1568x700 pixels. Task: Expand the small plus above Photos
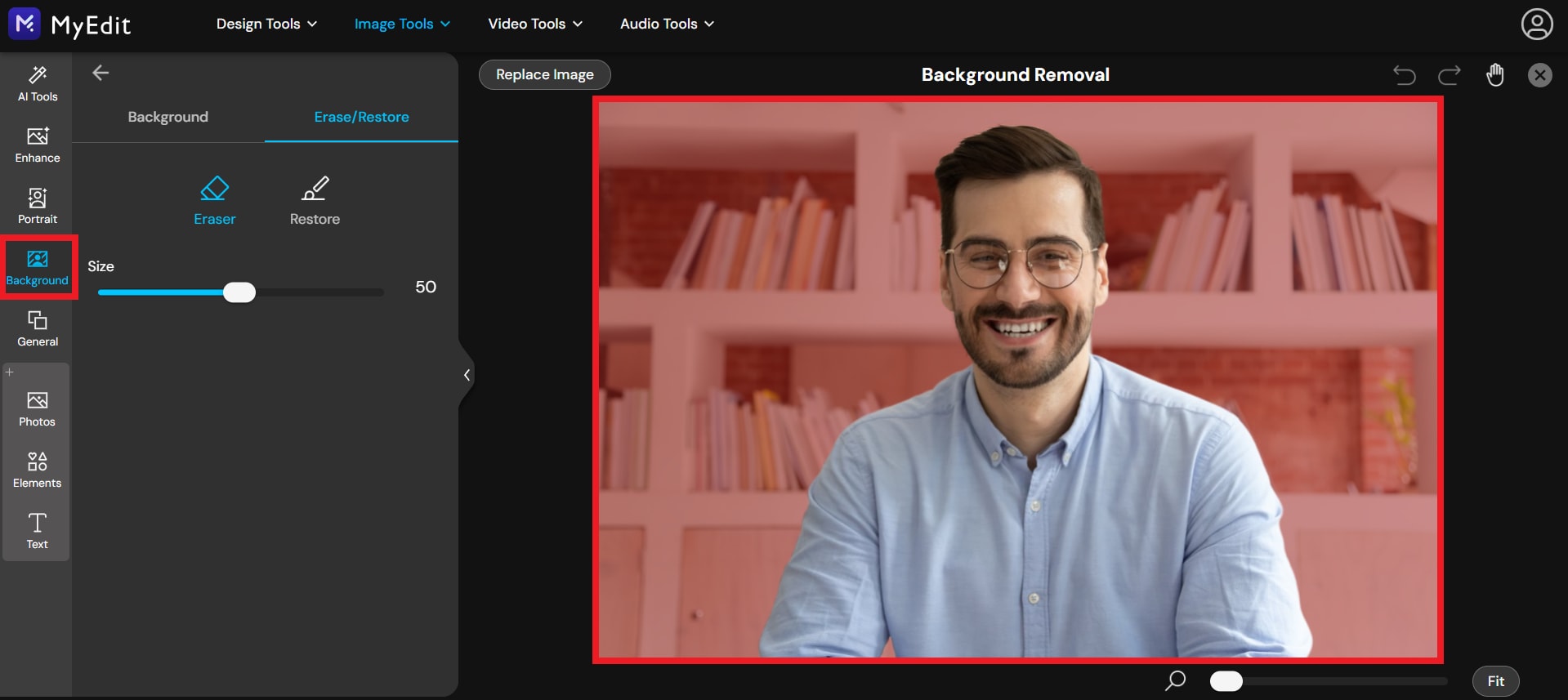click(x=10, y=372)
